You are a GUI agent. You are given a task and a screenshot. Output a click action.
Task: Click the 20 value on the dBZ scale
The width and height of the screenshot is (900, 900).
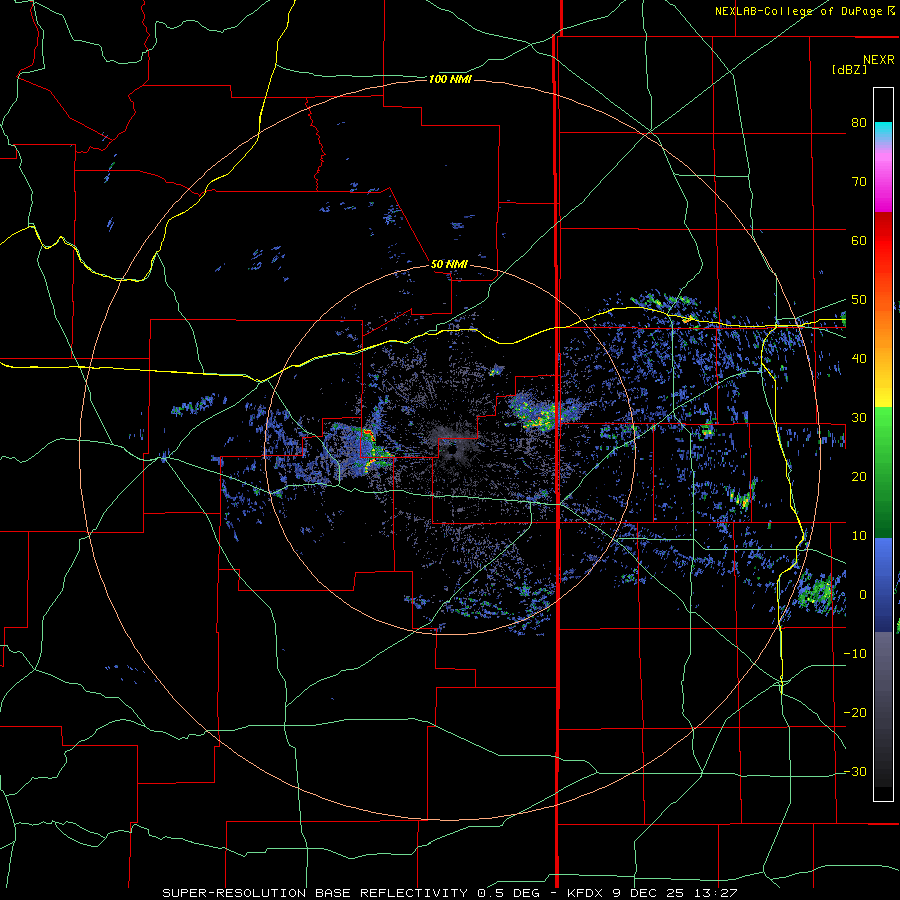(x=859, y=476)
